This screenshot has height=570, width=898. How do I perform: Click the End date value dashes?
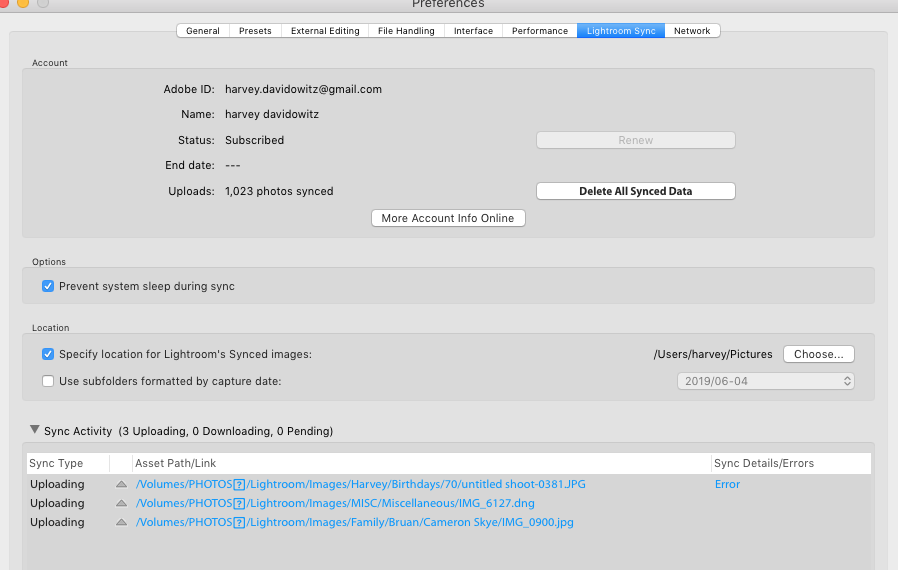click(x=233, y=166)
